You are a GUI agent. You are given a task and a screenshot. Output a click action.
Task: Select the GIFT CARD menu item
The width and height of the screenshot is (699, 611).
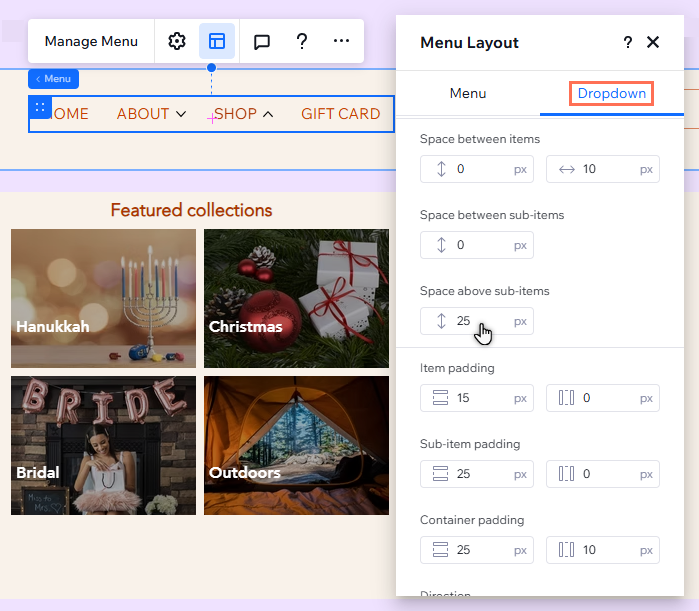tap(341, 114)
